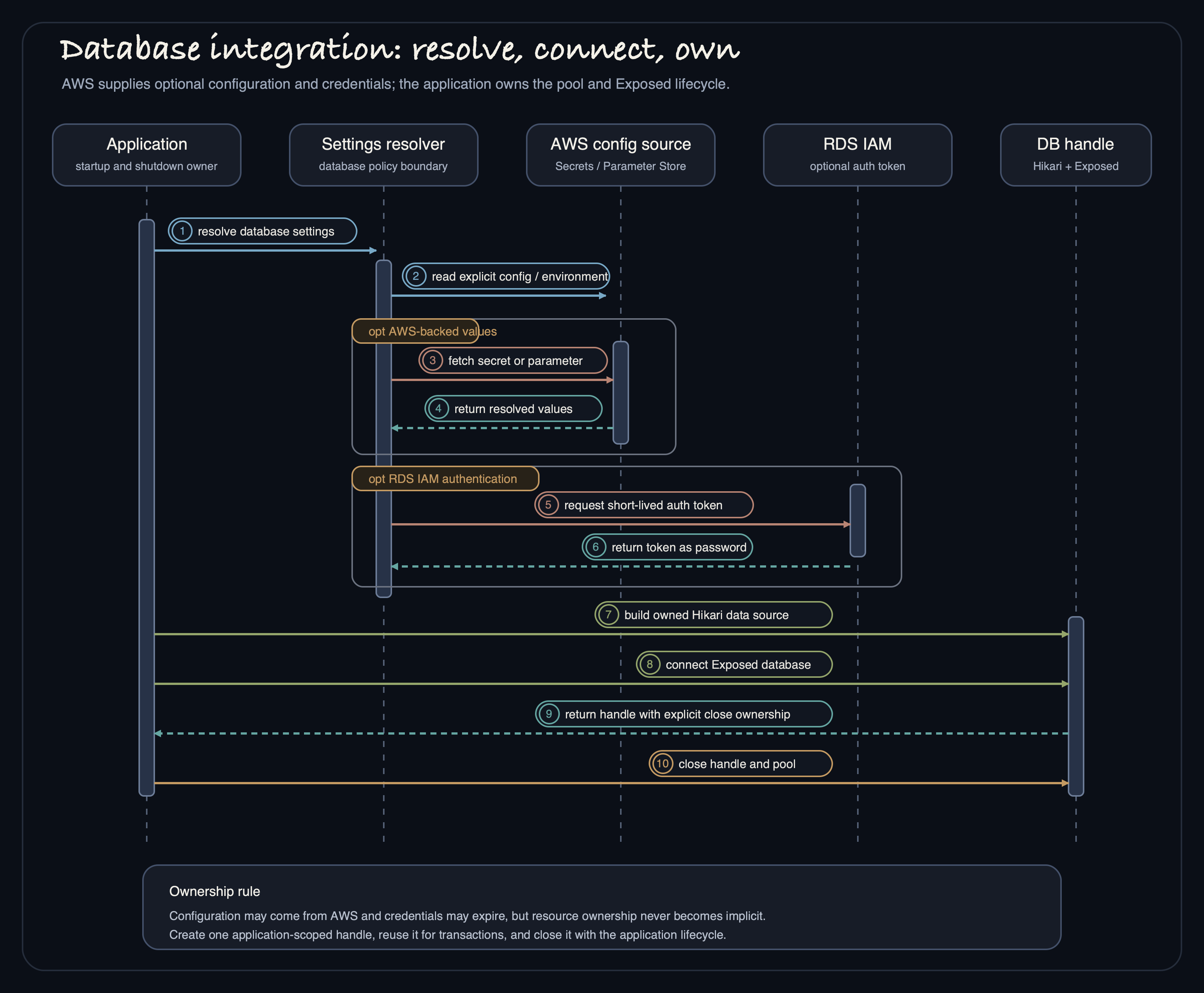
Task: Click step 6 numbered circle
Action: pyautogui.click(x=596, y=547)
